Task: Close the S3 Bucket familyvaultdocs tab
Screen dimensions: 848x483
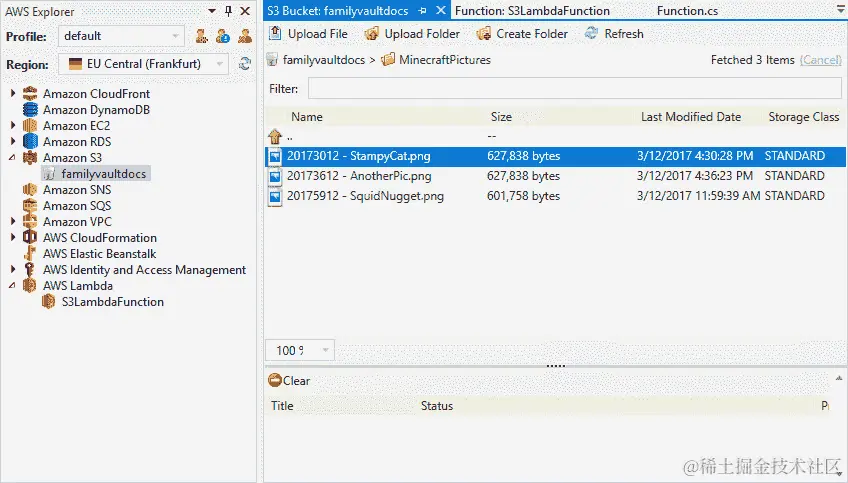Action: click(x=441, y=10)
